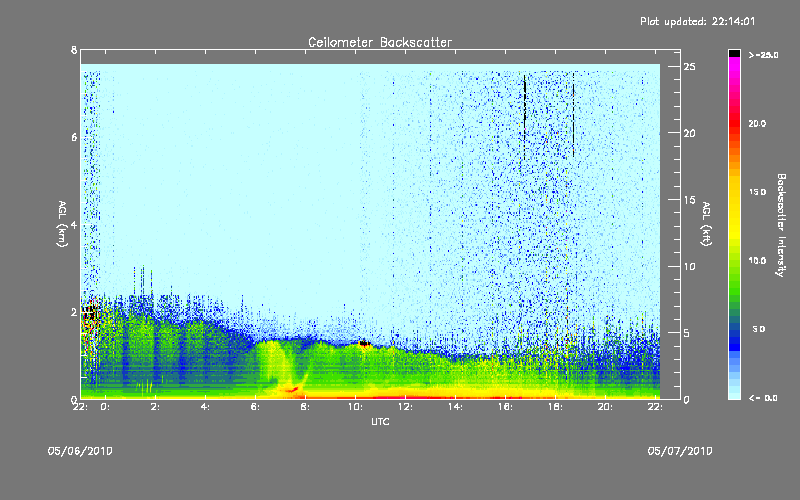Screen dimensions: 800x500
Task: Click the '>=25.0' colorbar maximum label
Action: click(x=763, y=55)
